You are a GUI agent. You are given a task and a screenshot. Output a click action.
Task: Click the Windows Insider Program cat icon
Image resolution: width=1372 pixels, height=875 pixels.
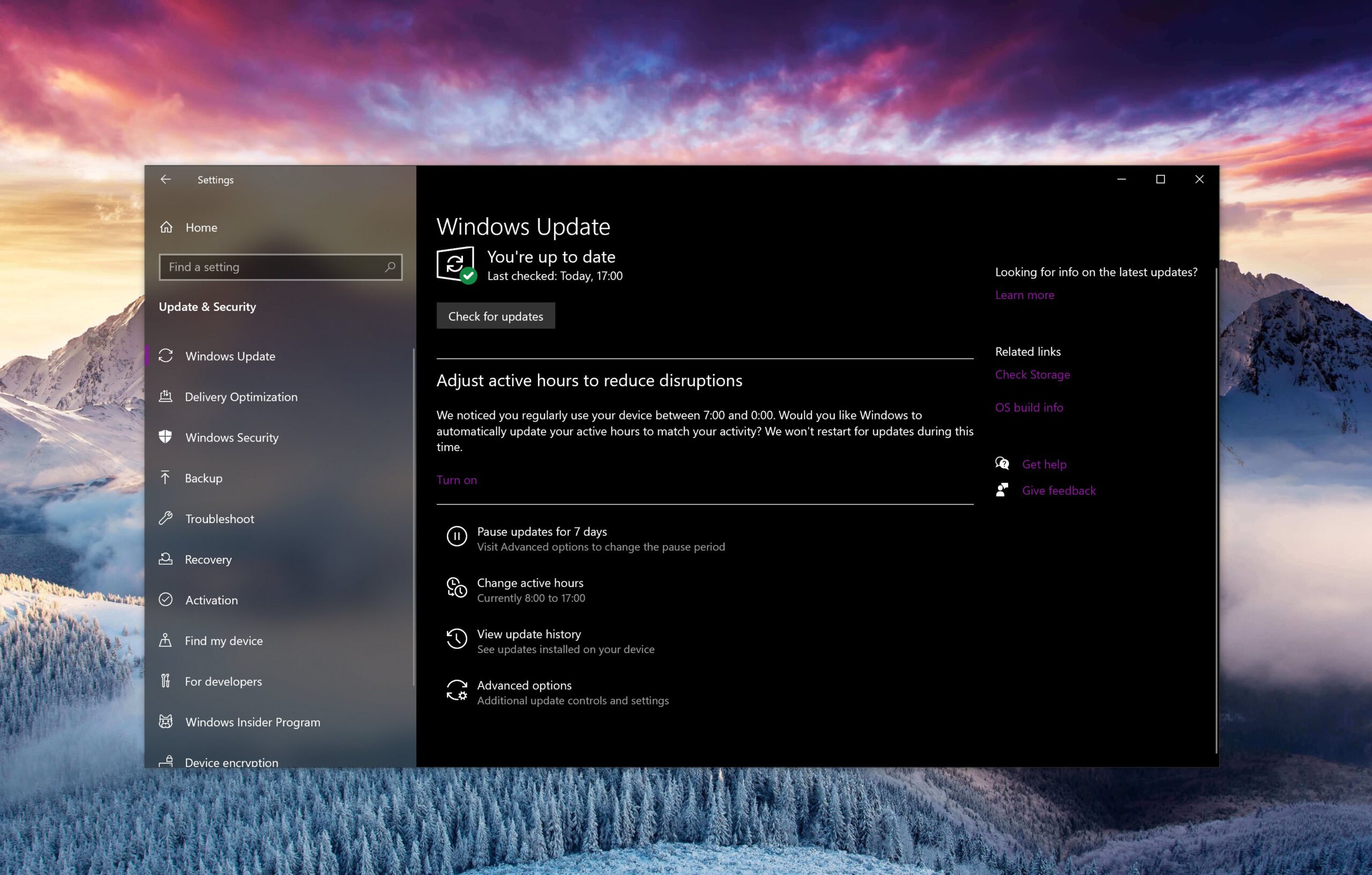click(166, 721)
